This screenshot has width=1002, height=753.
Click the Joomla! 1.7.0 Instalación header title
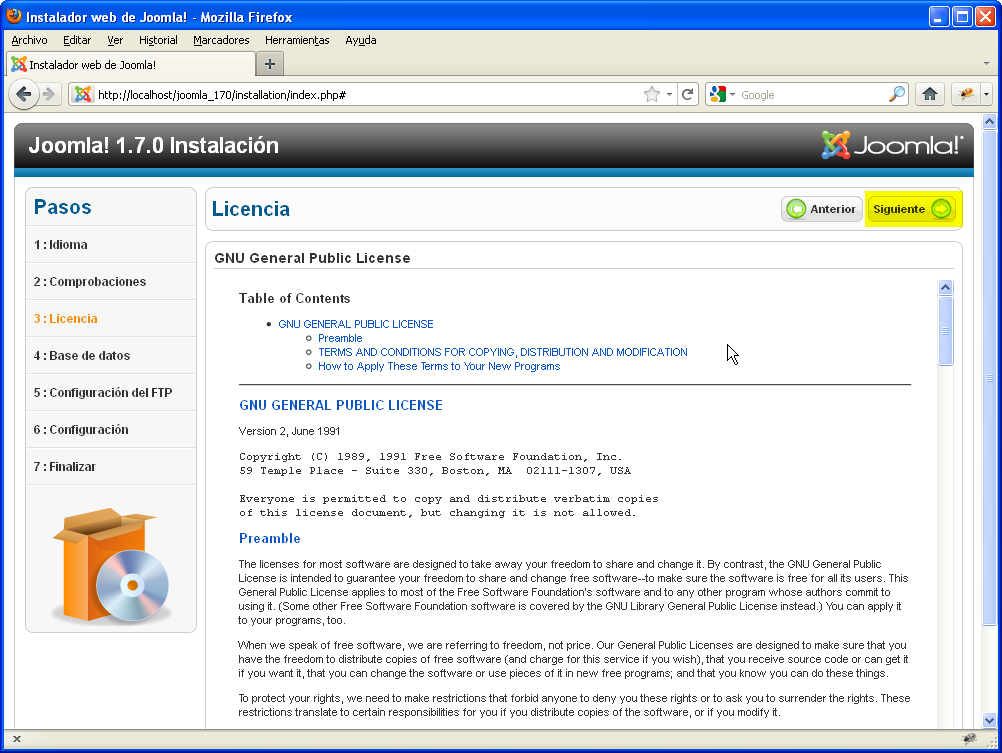pos(153,145)
